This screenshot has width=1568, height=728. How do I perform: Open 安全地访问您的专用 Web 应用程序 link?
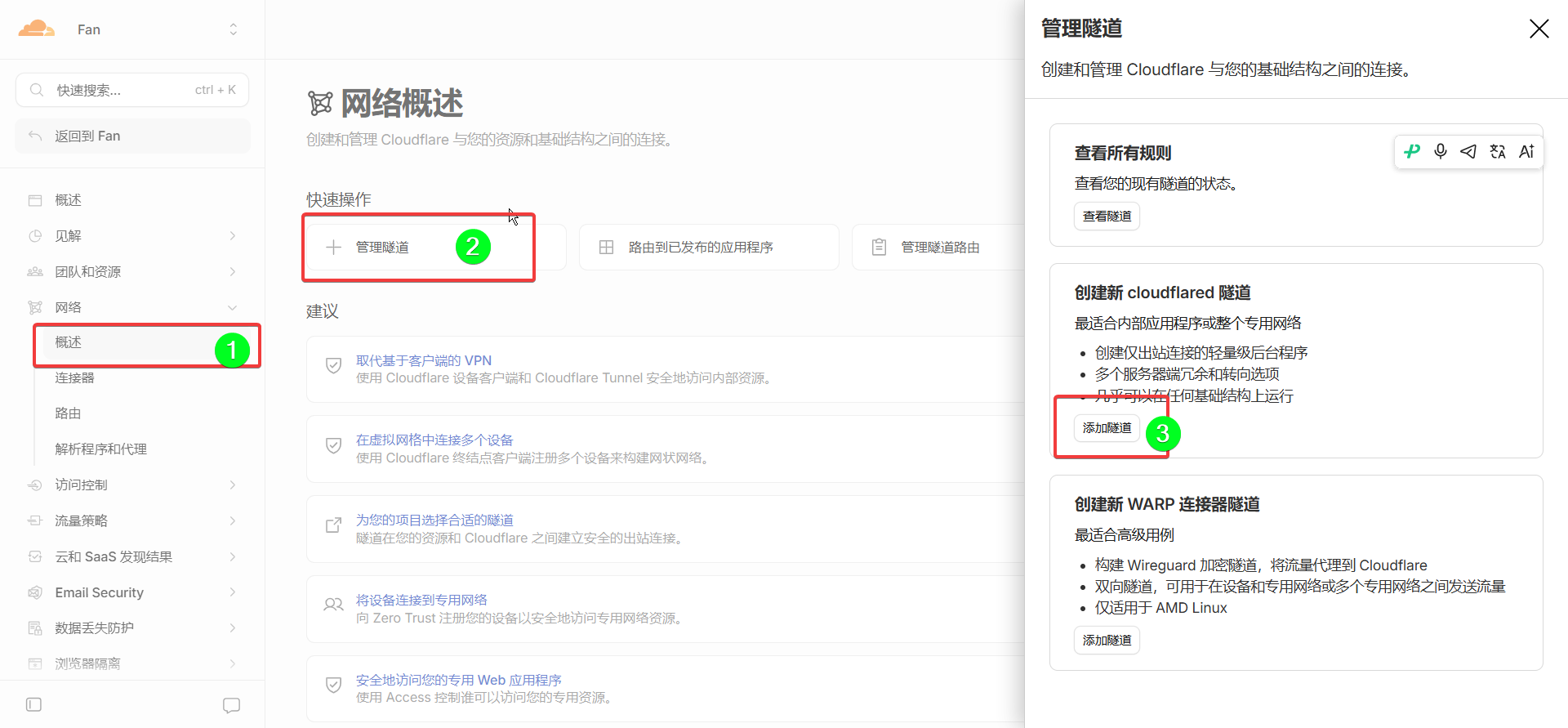pos(459,680)
